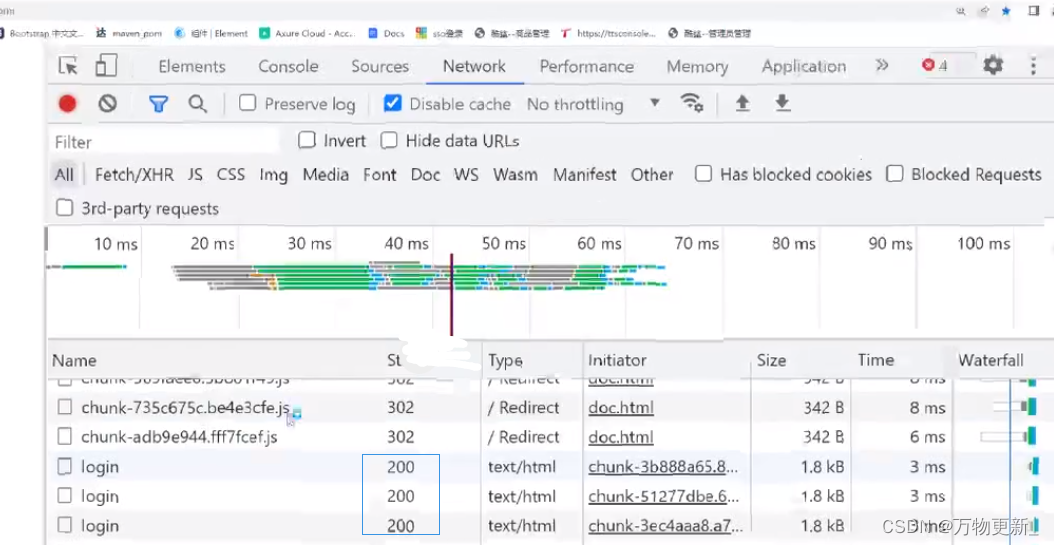This screenshot has height=545, width=1054.
Task: Open the Element component bookmark
Action: (x=211, y=33)
